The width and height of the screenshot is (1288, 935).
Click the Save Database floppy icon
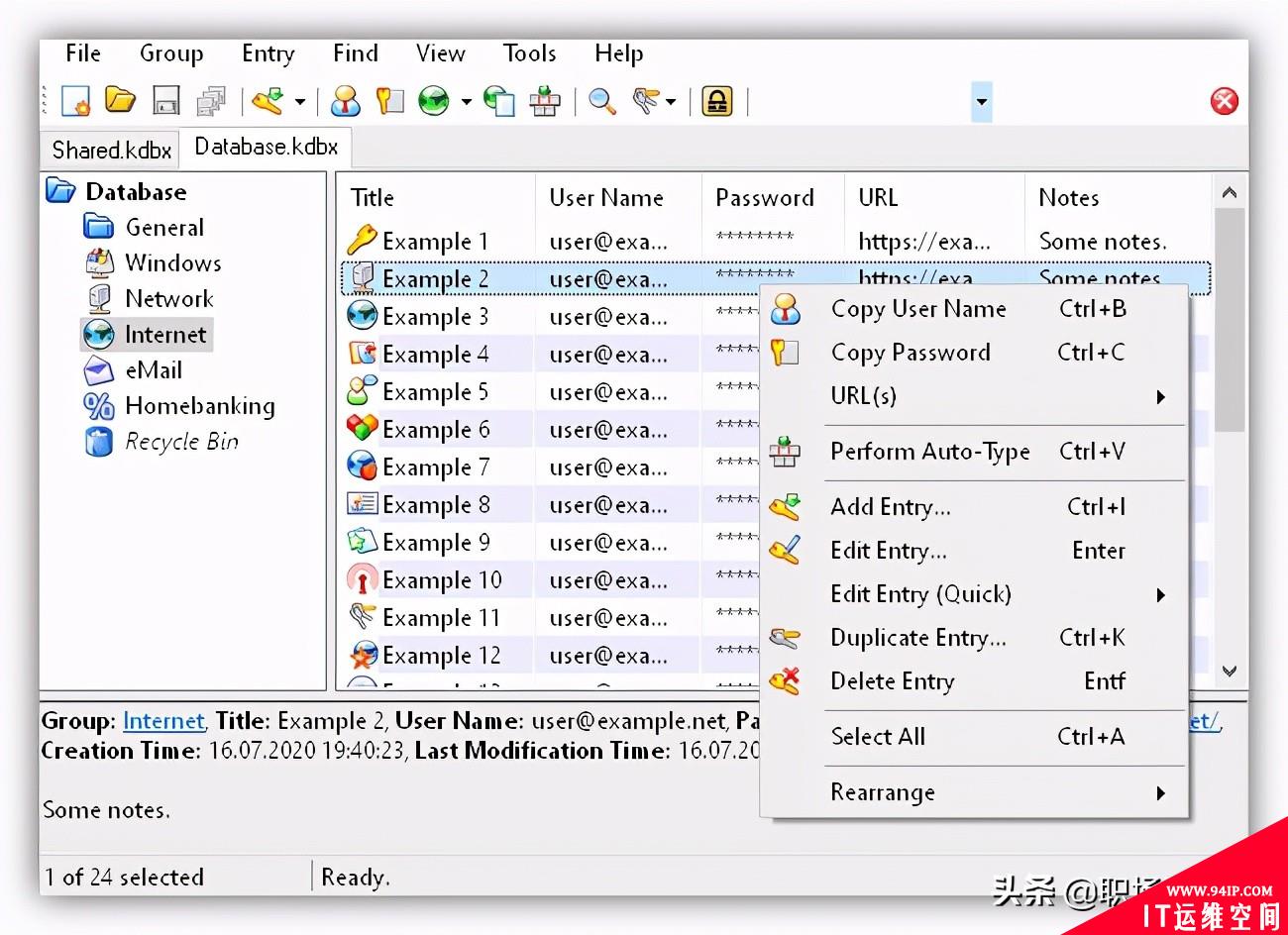(165, 101)
